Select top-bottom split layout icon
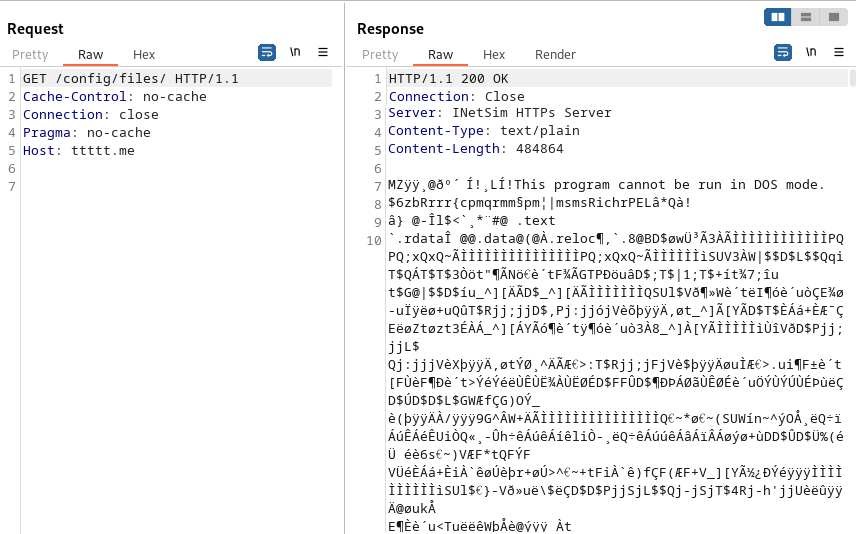This screenshot has height=534, width=856. (x=806, y=17)
